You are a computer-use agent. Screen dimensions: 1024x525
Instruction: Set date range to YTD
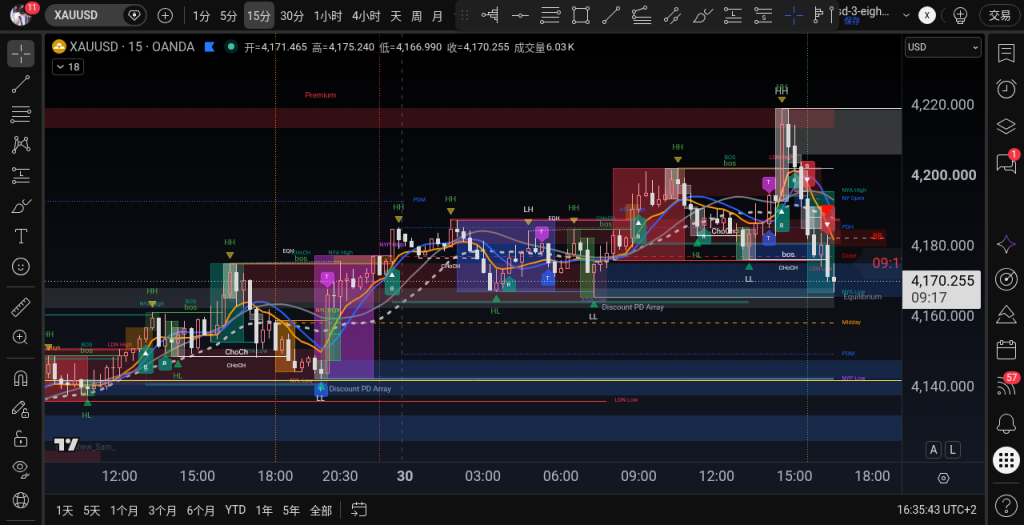tap(235, 510)
